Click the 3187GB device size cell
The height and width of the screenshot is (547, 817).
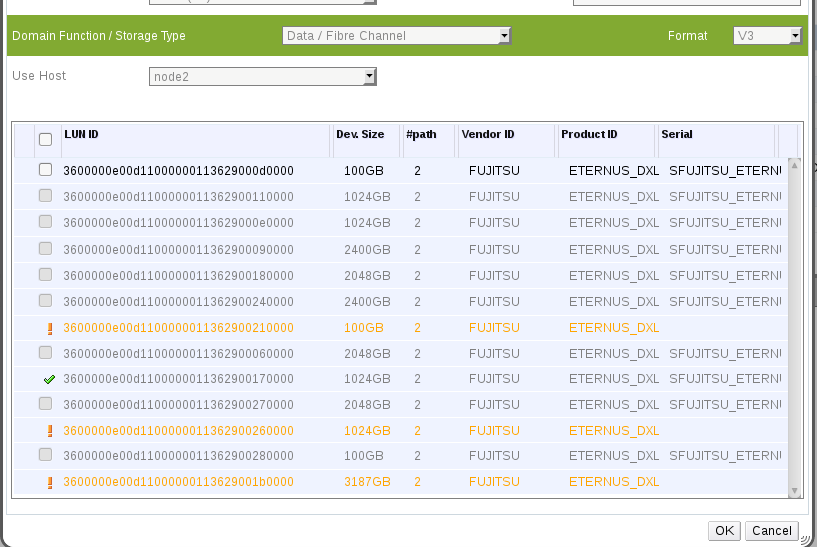pyautogui.click(x=367, y=482)
